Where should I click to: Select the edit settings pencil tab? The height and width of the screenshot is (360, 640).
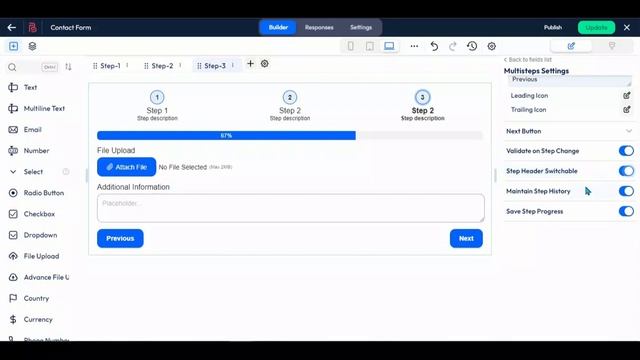click(571, 46)
